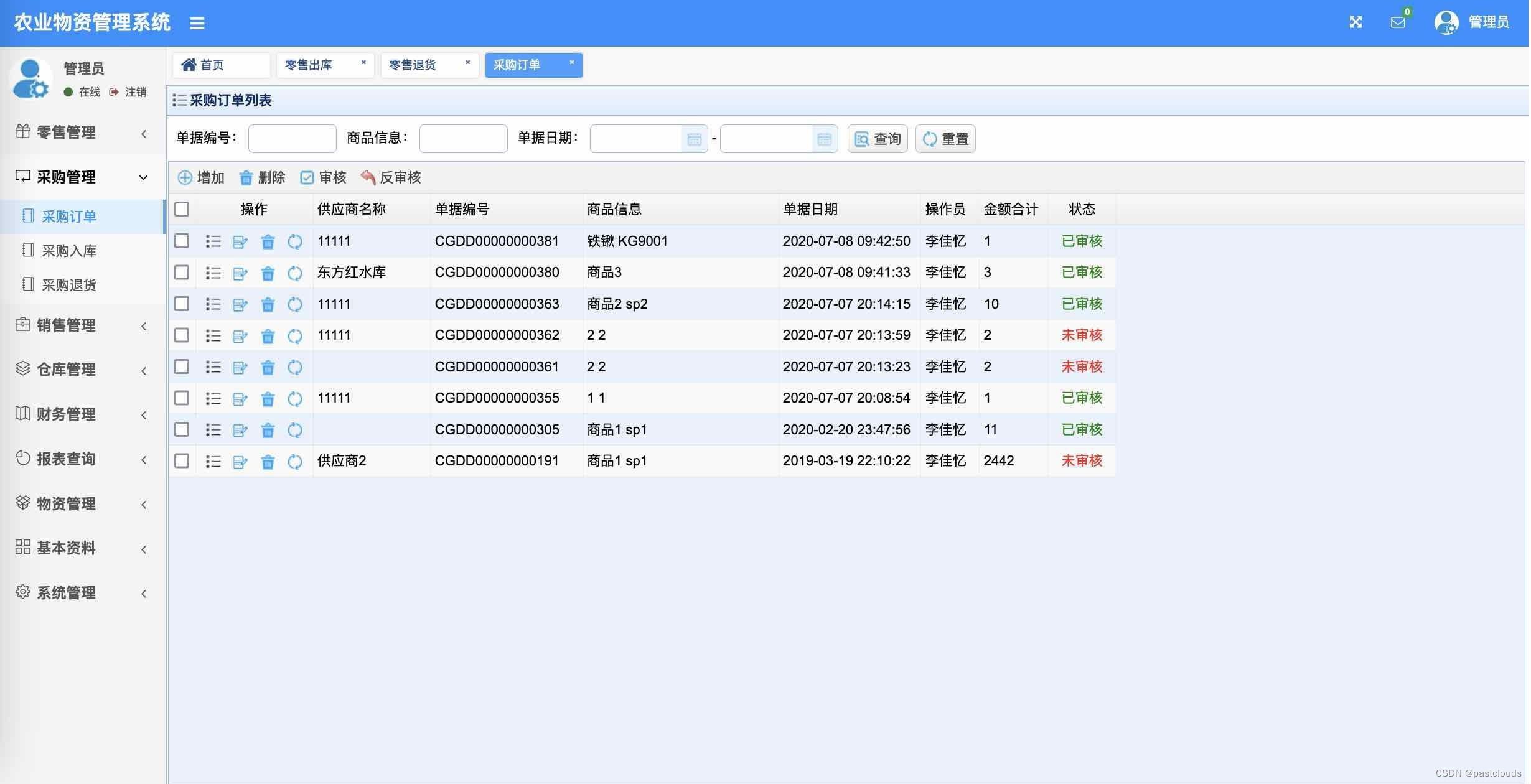Click the calendar icon in the start date field
Image resolution: width=1531 pixels, height=784 pixels.
click(695, 139)
